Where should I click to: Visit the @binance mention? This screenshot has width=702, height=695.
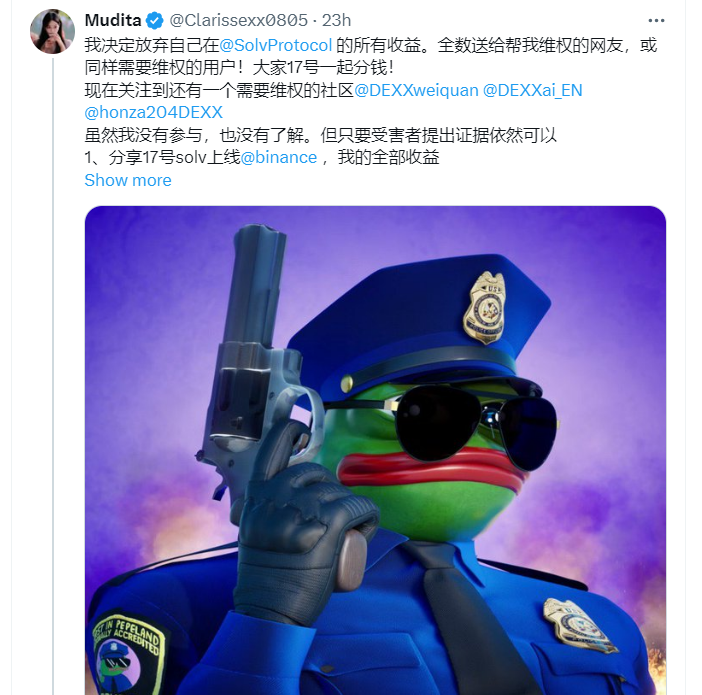(278, 157)
